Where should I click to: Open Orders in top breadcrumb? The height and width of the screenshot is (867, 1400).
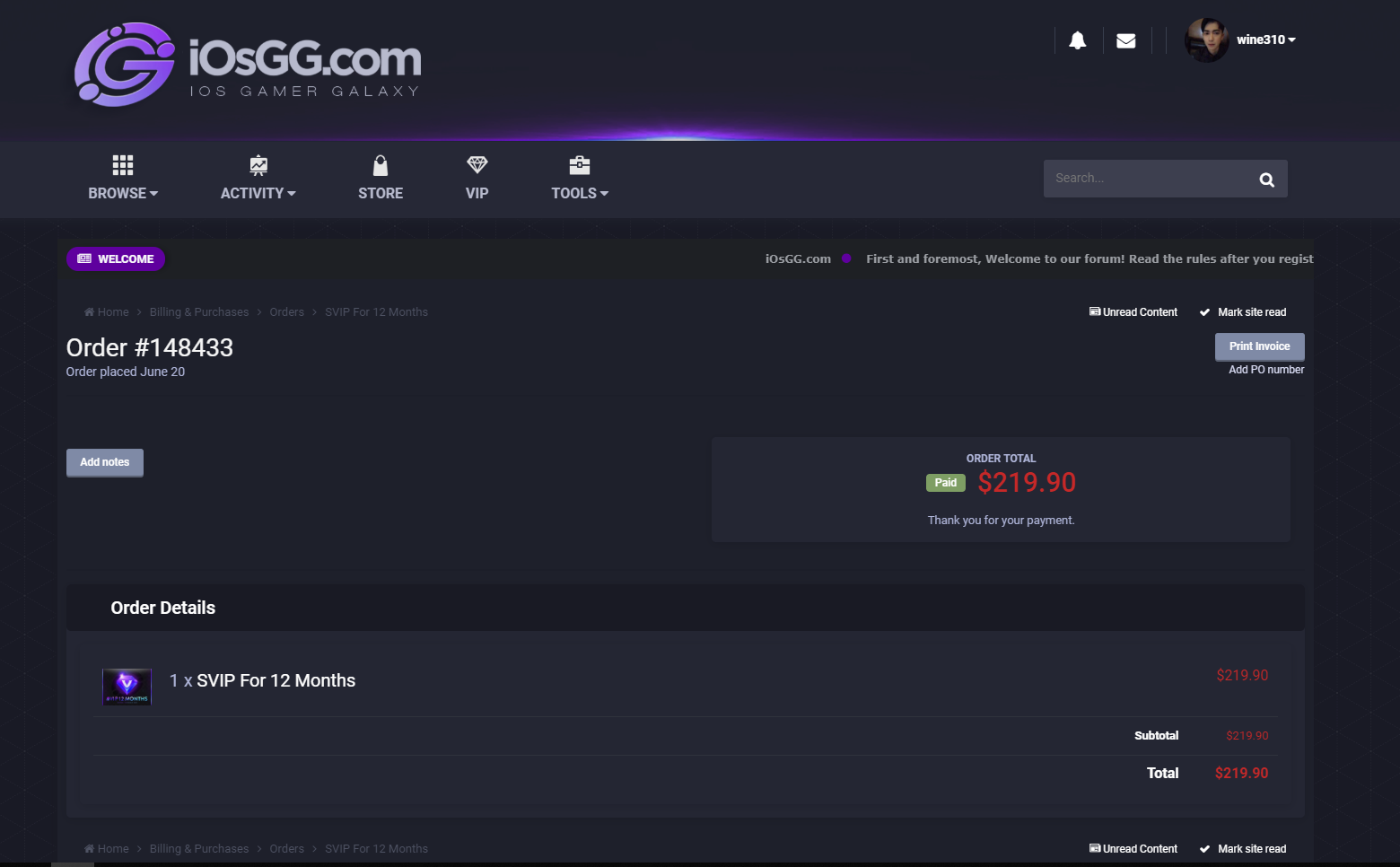pyautogui.click(x=287, y=311)
